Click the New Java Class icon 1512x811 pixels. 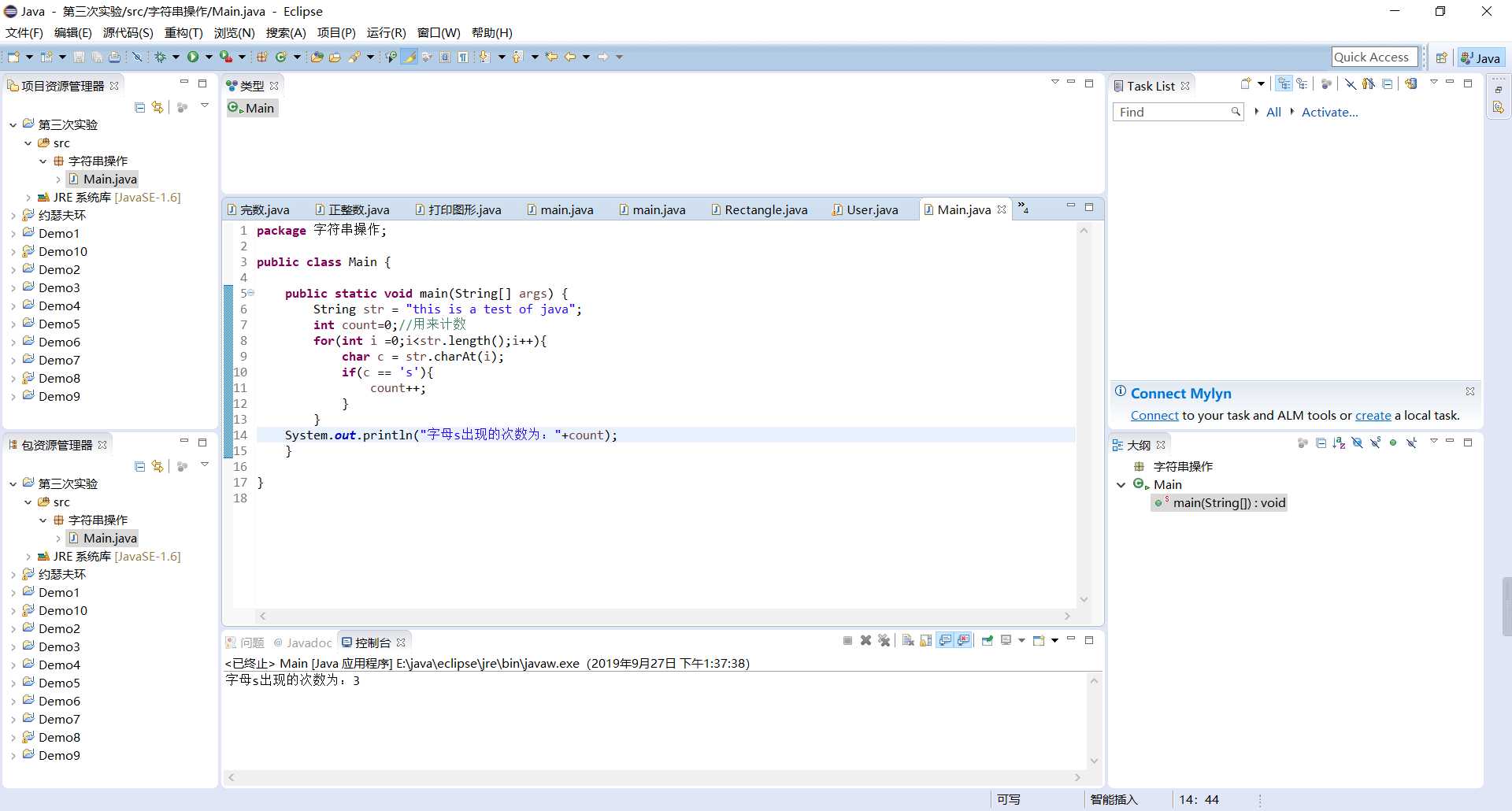click(280, 57)
